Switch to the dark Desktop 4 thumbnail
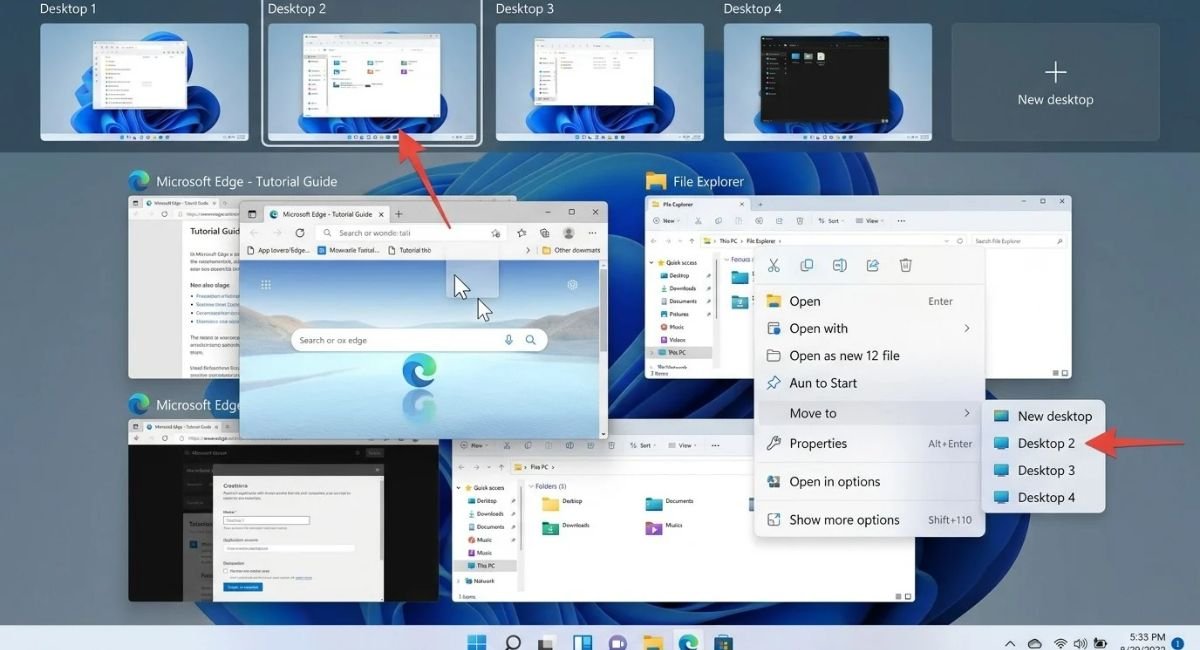1200x650 pixels. point(828,82)
